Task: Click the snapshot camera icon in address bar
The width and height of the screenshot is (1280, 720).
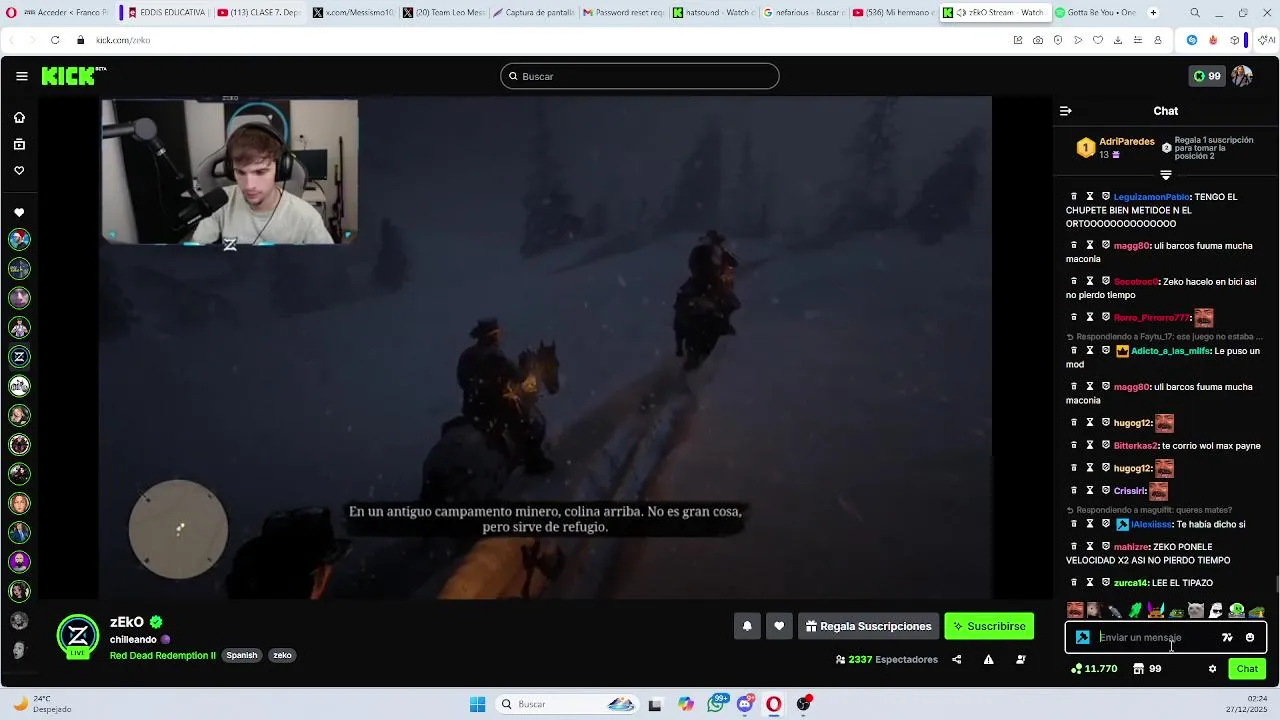Action: point(1038,40)
